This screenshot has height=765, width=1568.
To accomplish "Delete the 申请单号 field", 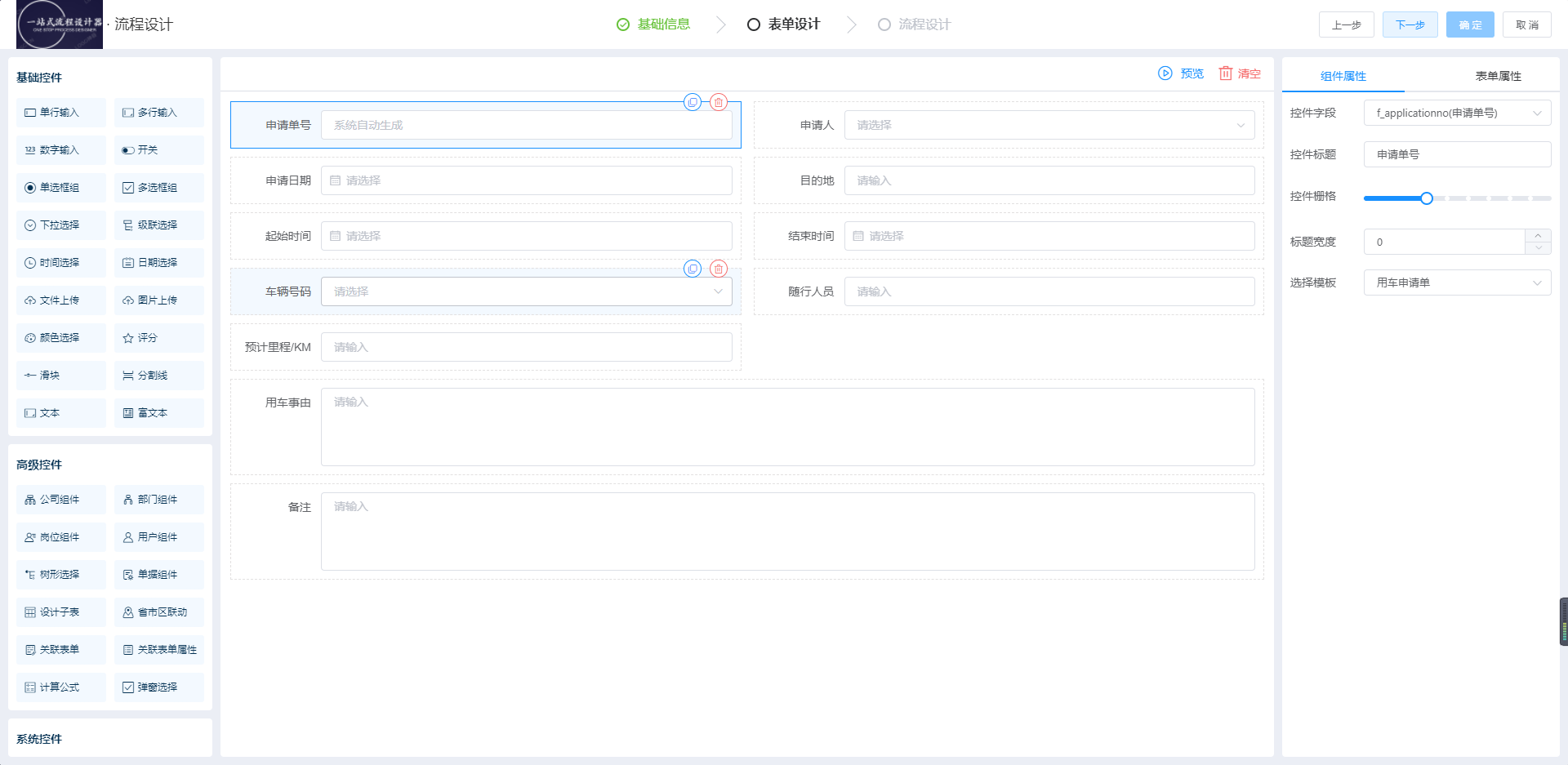I will tap(719, 102).
